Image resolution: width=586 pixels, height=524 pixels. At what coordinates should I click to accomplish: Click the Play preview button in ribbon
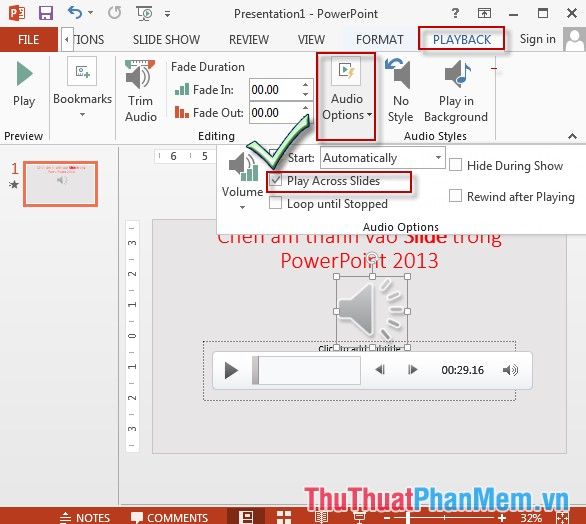tap(24, 85)
